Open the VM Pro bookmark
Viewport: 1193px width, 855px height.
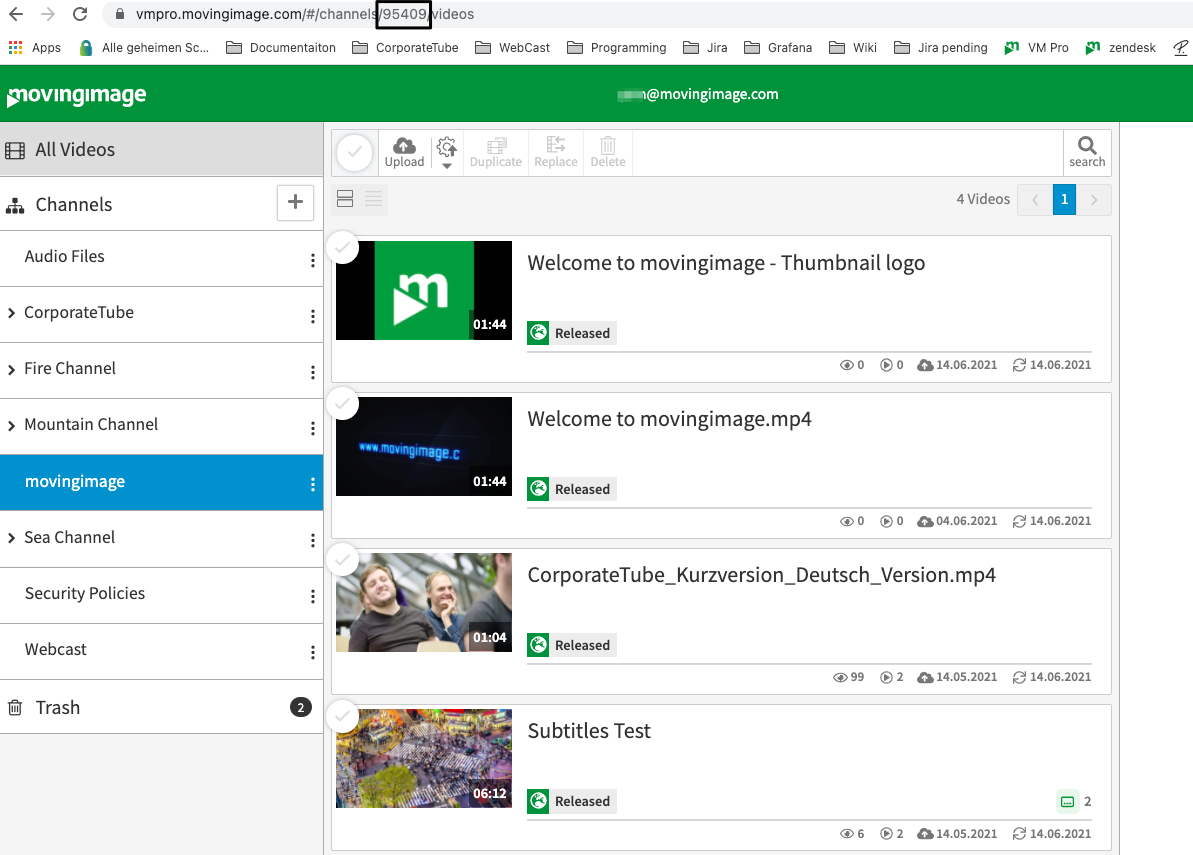tap(1036, 47)
